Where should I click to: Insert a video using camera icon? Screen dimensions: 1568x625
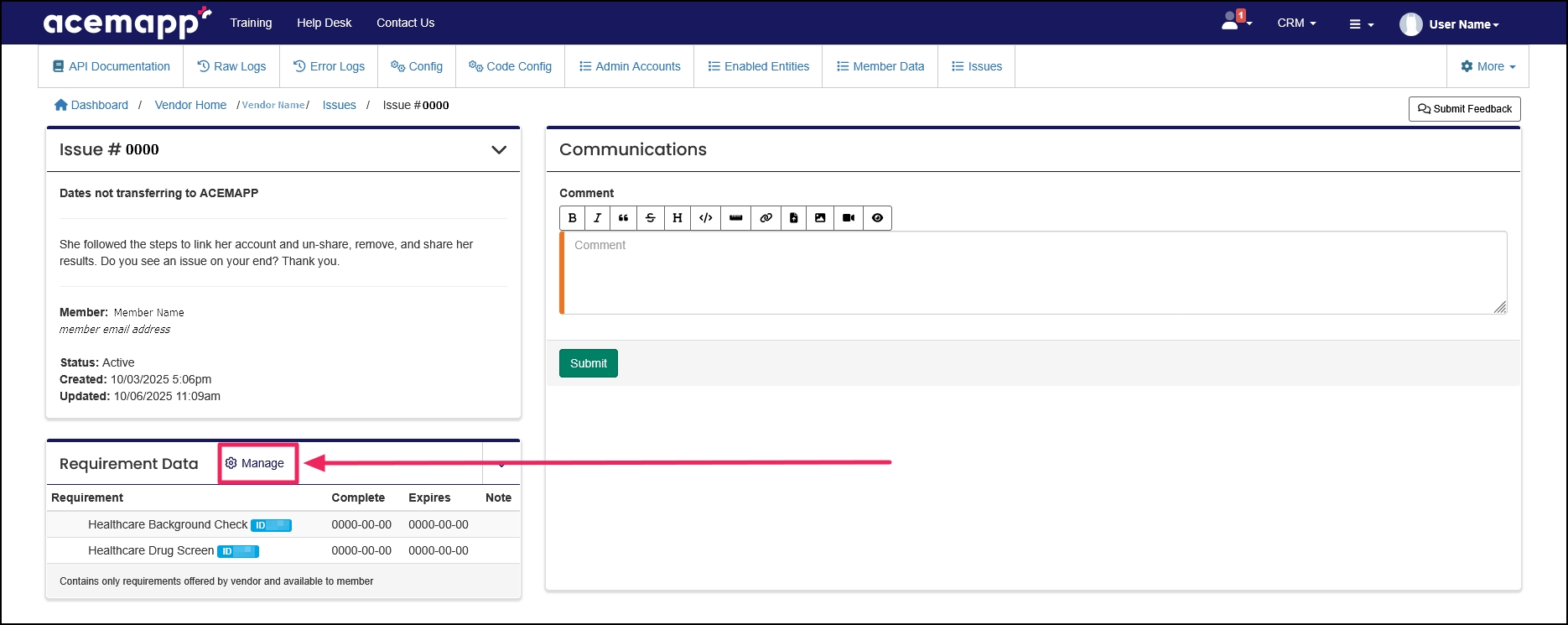click(849, 218)
